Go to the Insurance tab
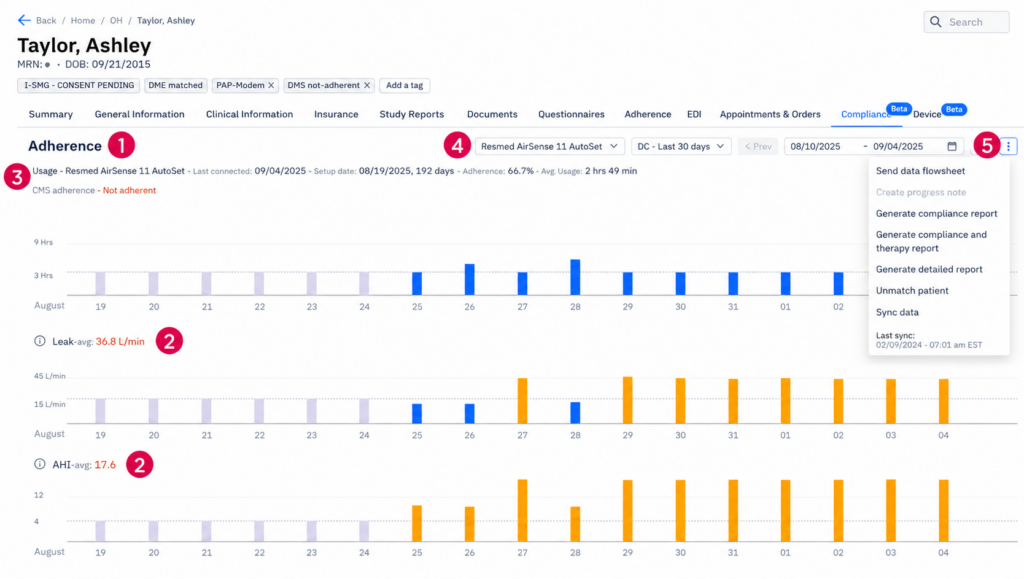 [336, 114]
